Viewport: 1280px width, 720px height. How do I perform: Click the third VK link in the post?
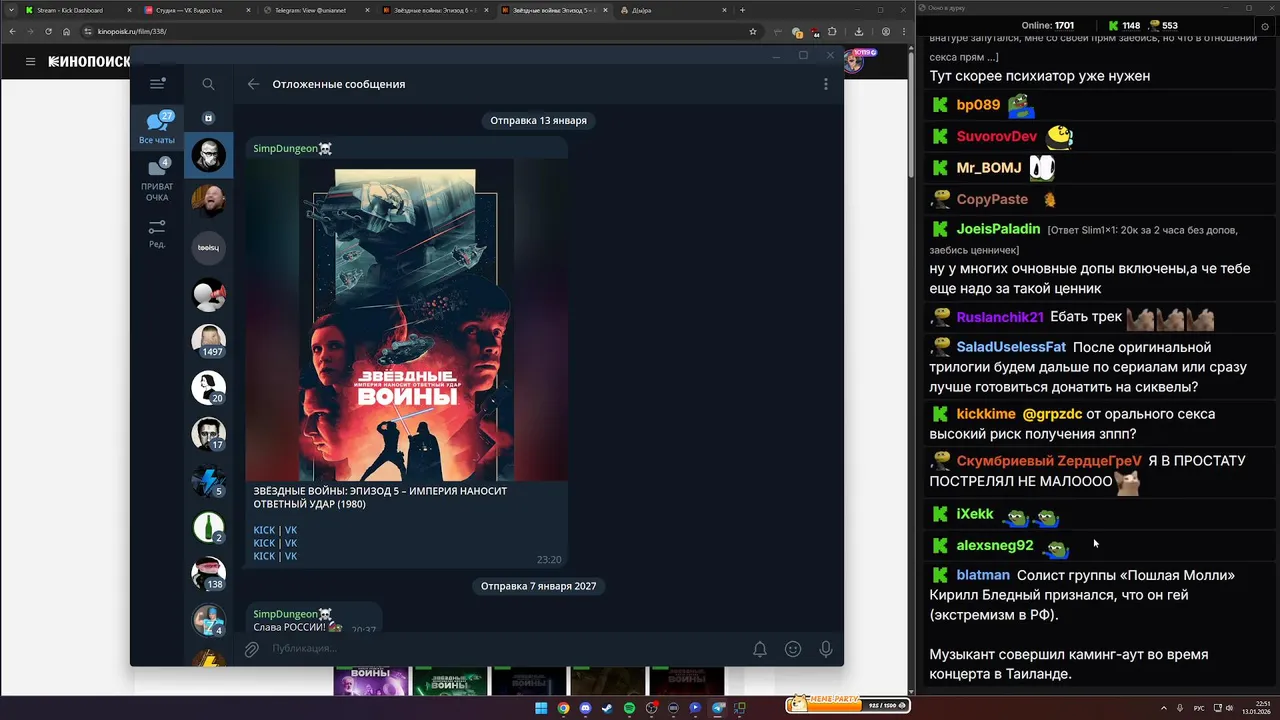[291, 556]
